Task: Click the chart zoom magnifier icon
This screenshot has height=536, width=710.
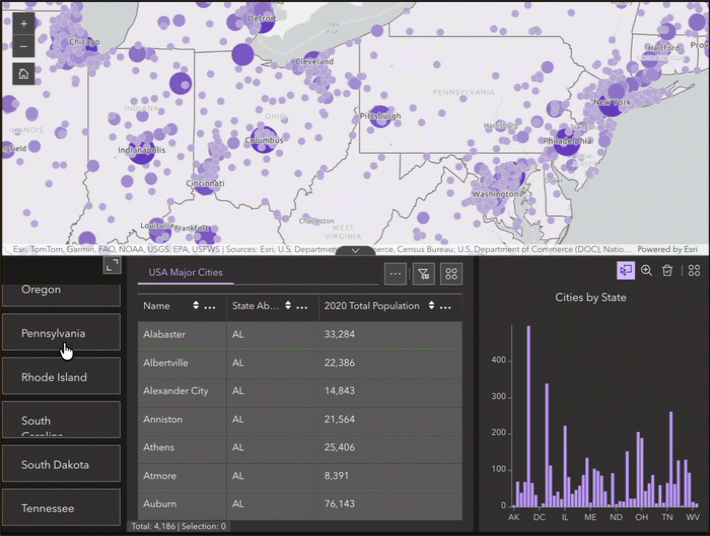Action: pos(646,271)
